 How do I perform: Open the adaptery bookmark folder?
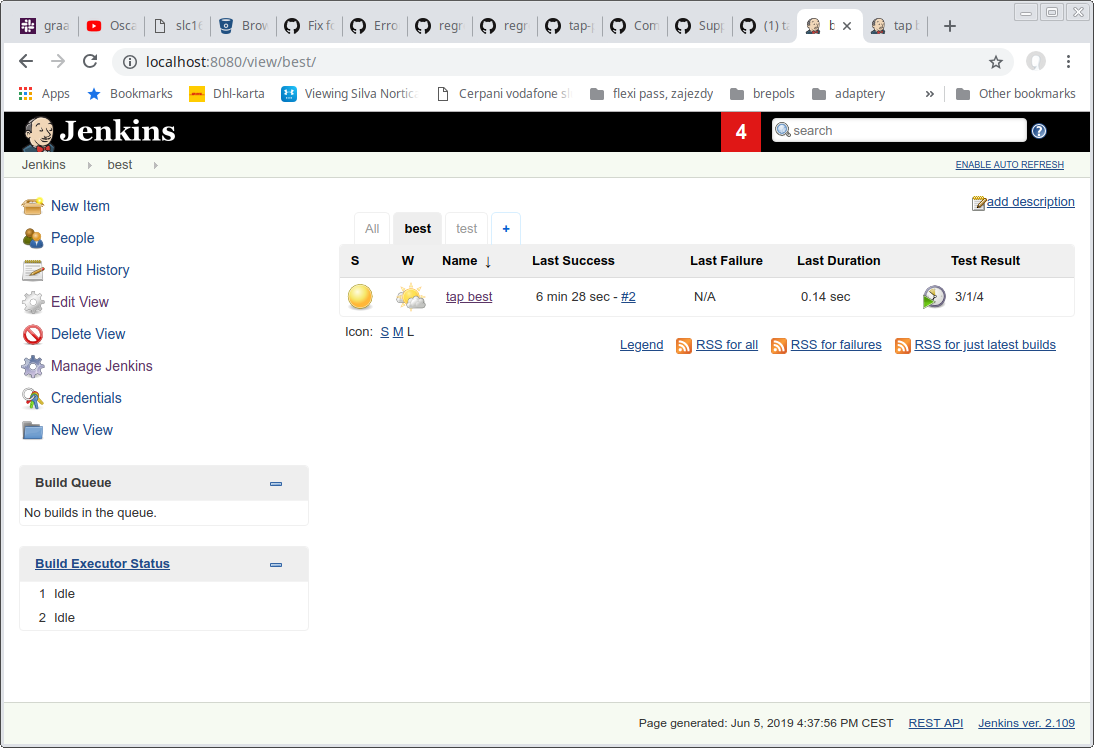[x=849, y=94]
